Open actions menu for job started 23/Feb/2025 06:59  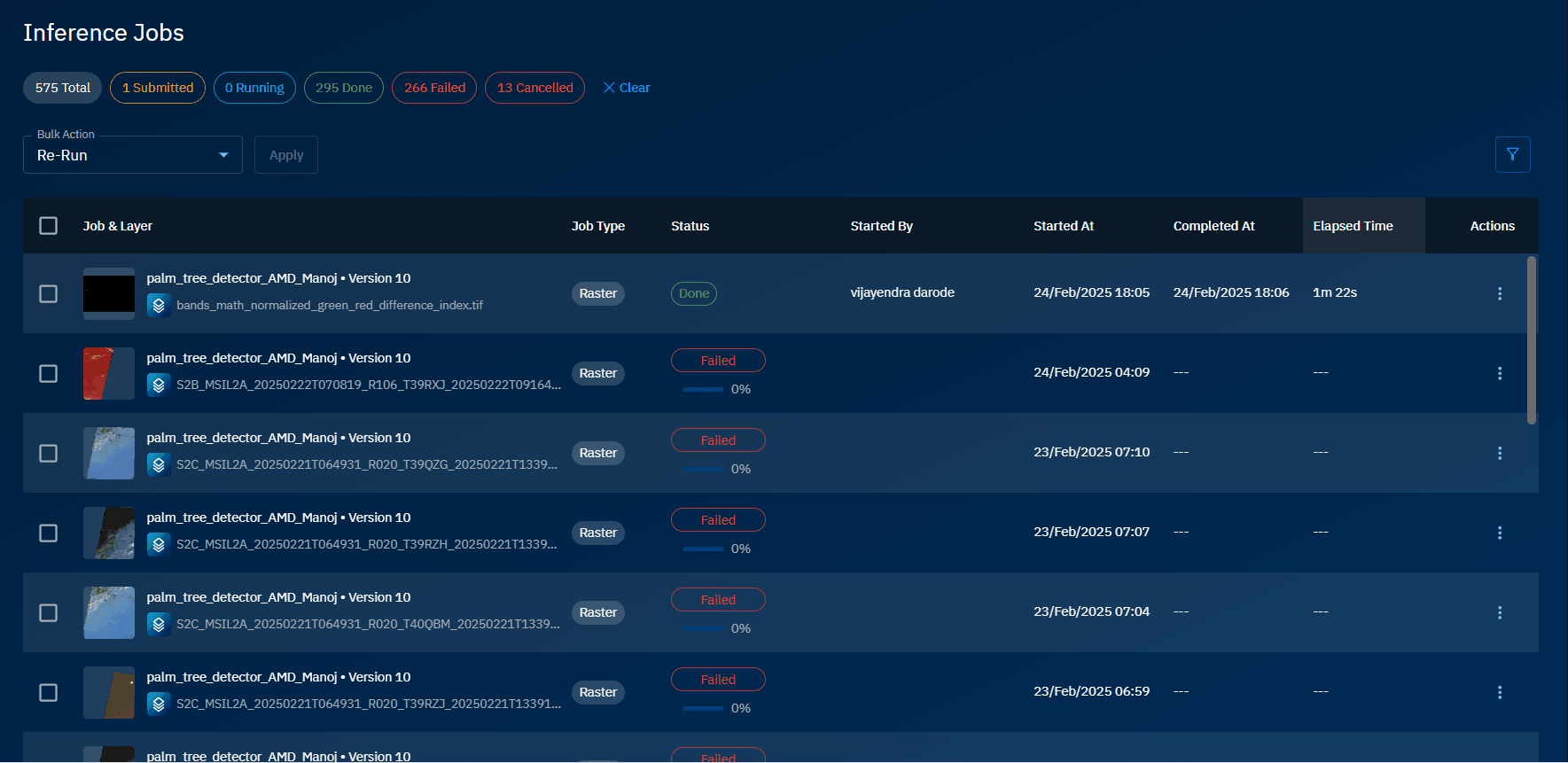click(1499, 692)
